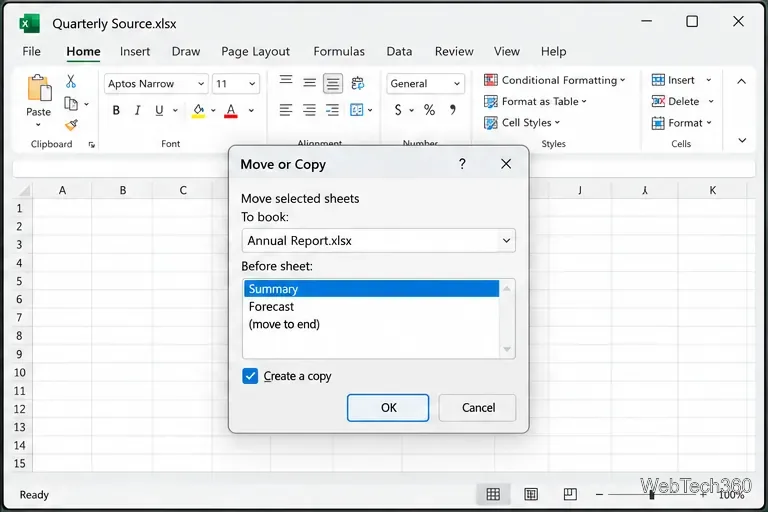This screenshot has height=512, width=768.
Task: Open Paste options arrow
Action: (38, 125)
